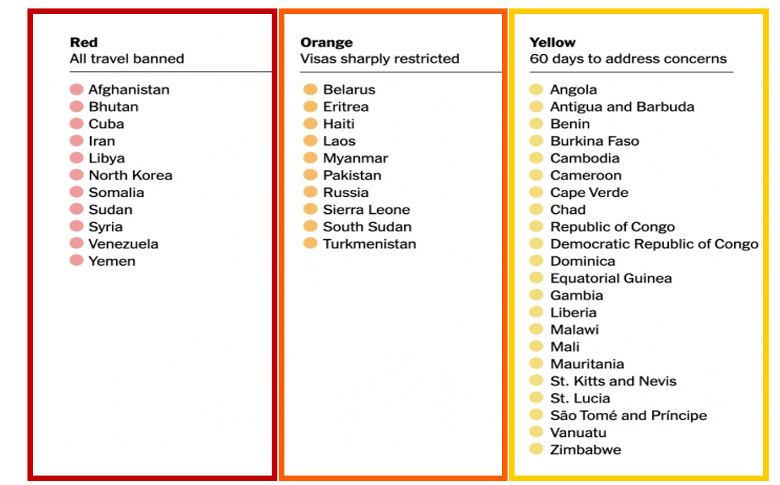
Task: Click the red dot next to Yemen
Action: [x=76, y=261]
